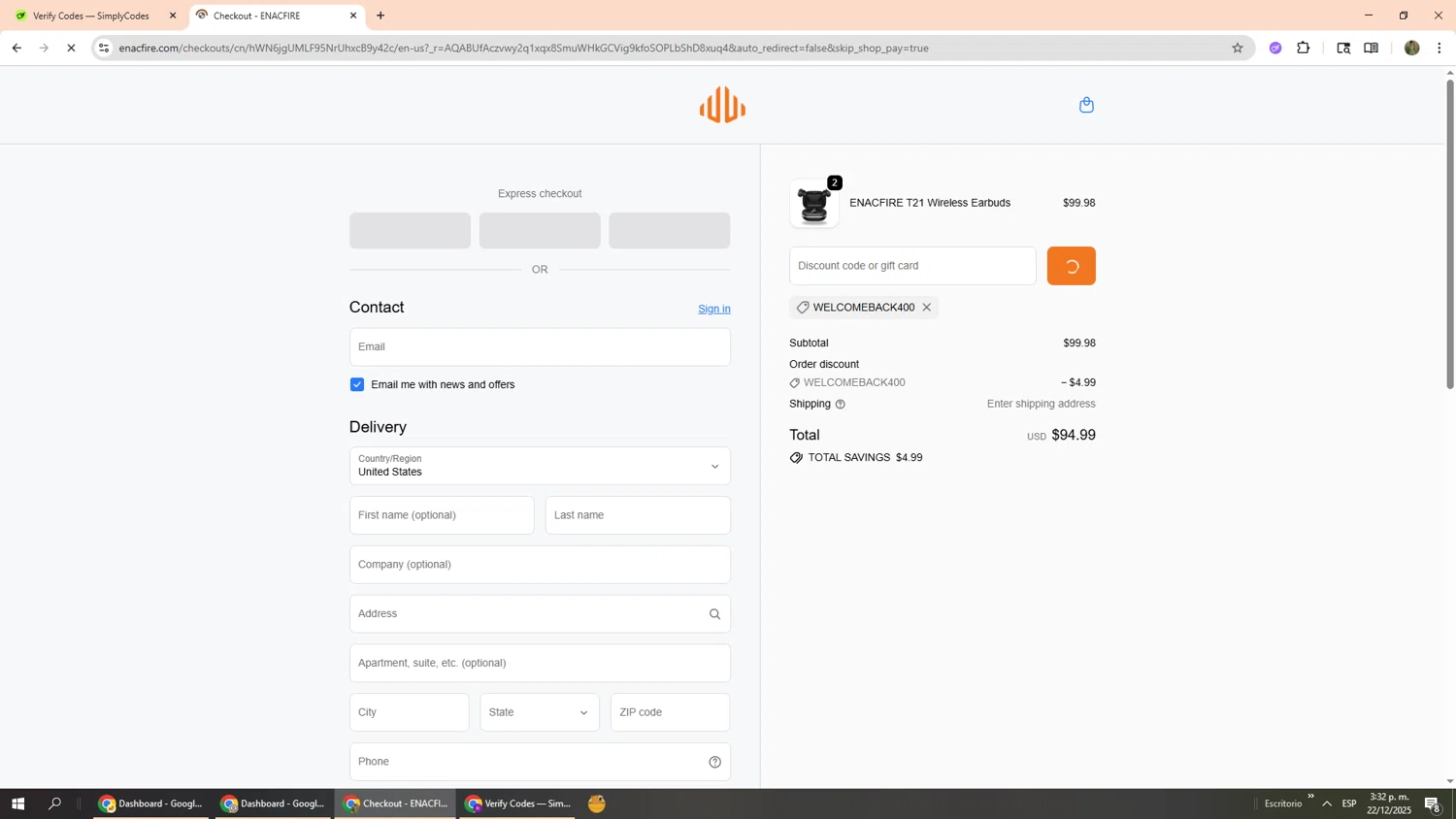Open the shopping bag cart icon

1086,105
